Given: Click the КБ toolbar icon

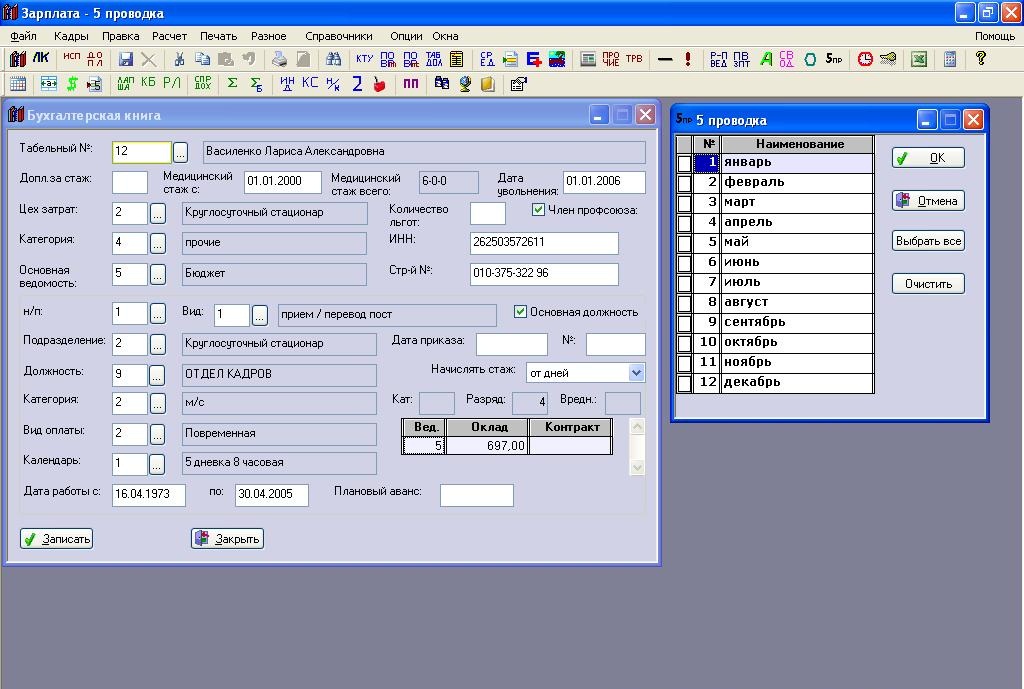Looking at the screenshot, I should pyautogui.click(x=148, y=83).
